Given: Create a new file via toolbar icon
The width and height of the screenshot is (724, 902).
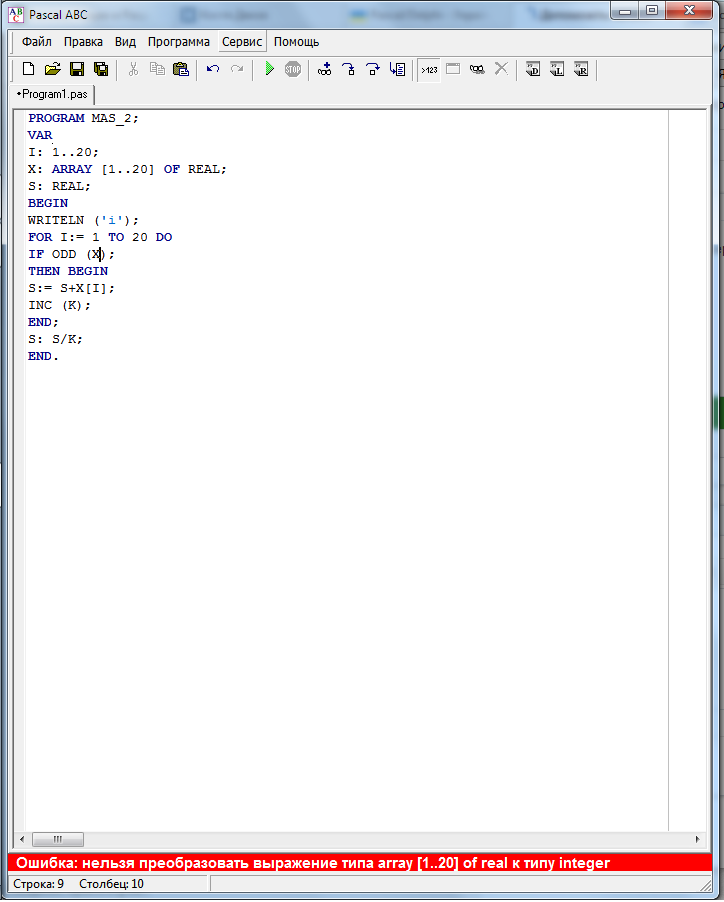Looking at the screenshot, I should [x=28, y=69].
